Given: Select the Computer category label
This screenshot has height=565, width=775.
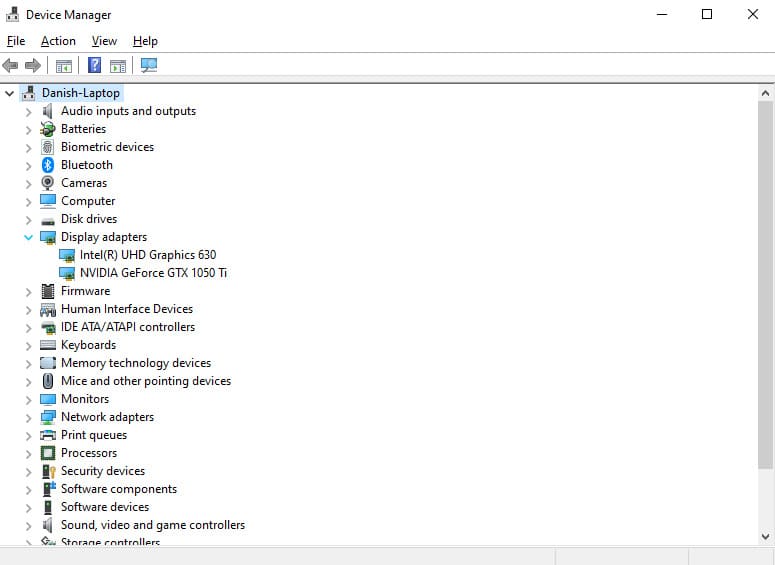Looking at the screenshot, I should coord(88,201).
